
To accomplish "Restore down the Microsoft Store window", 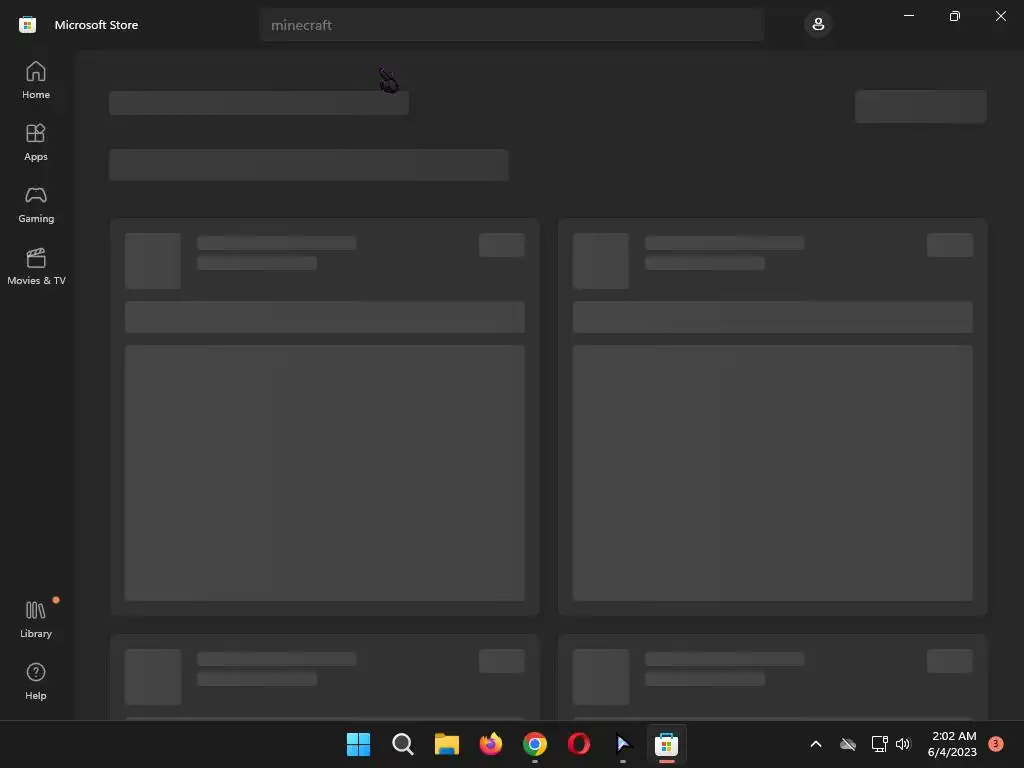I will click(955, 16).
